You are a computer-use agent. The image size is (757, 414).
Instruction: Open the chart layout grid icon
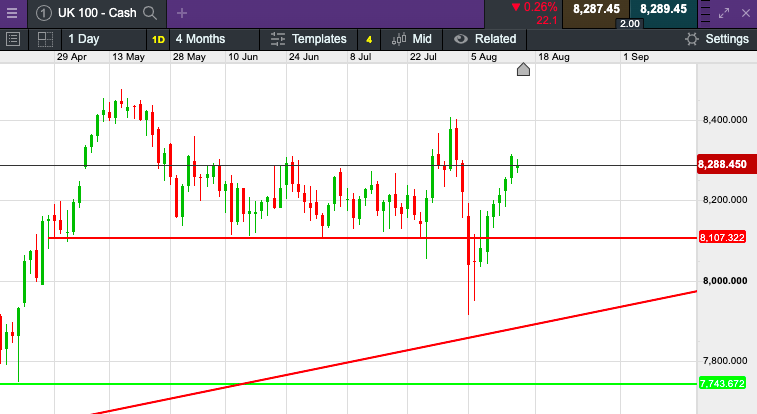pyautogui.click(x=45, y=39)
